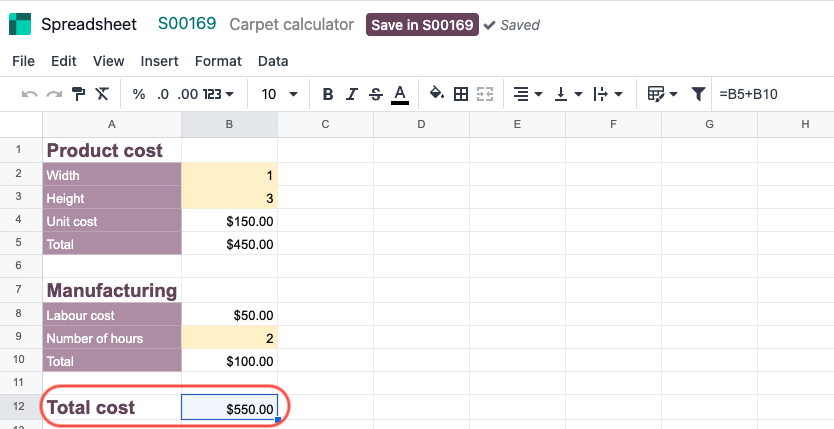Click the filter funnel icon
This screenshot has width=834, height=429.
[699, 94]
